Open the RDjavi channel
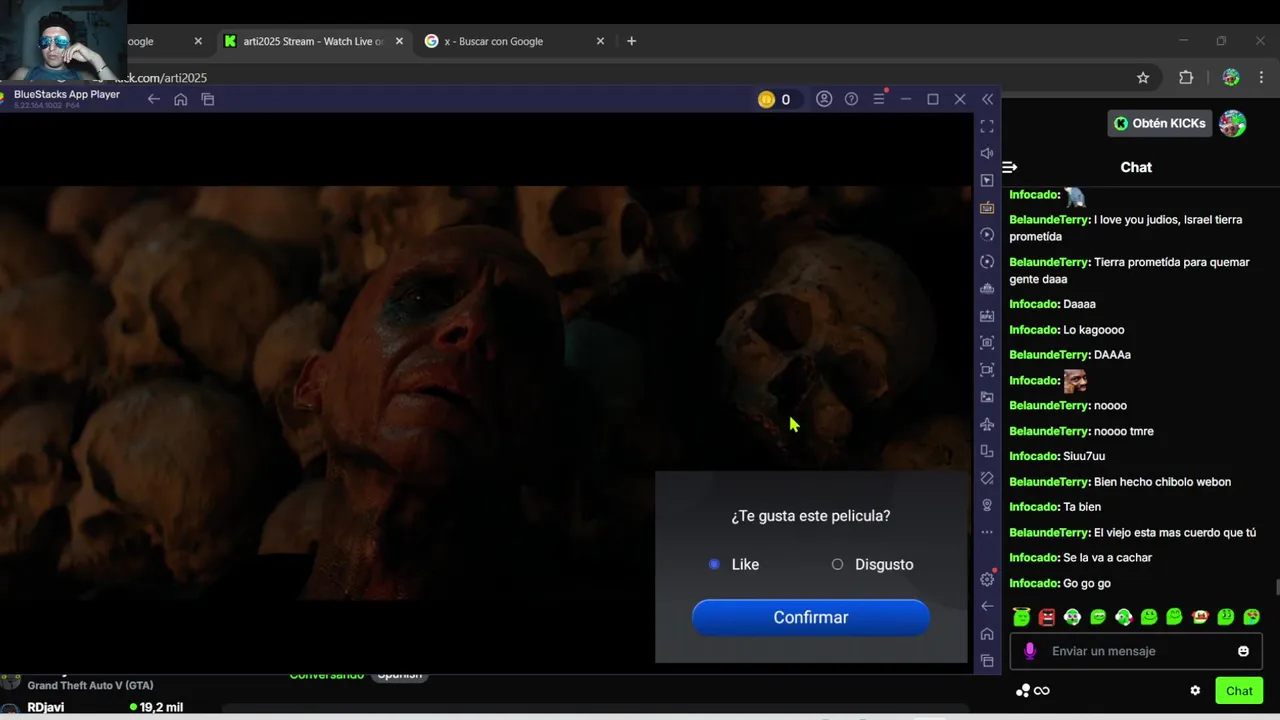This screenshot has height=720, width=1280. pyautogui.click(x=46, y=707)
